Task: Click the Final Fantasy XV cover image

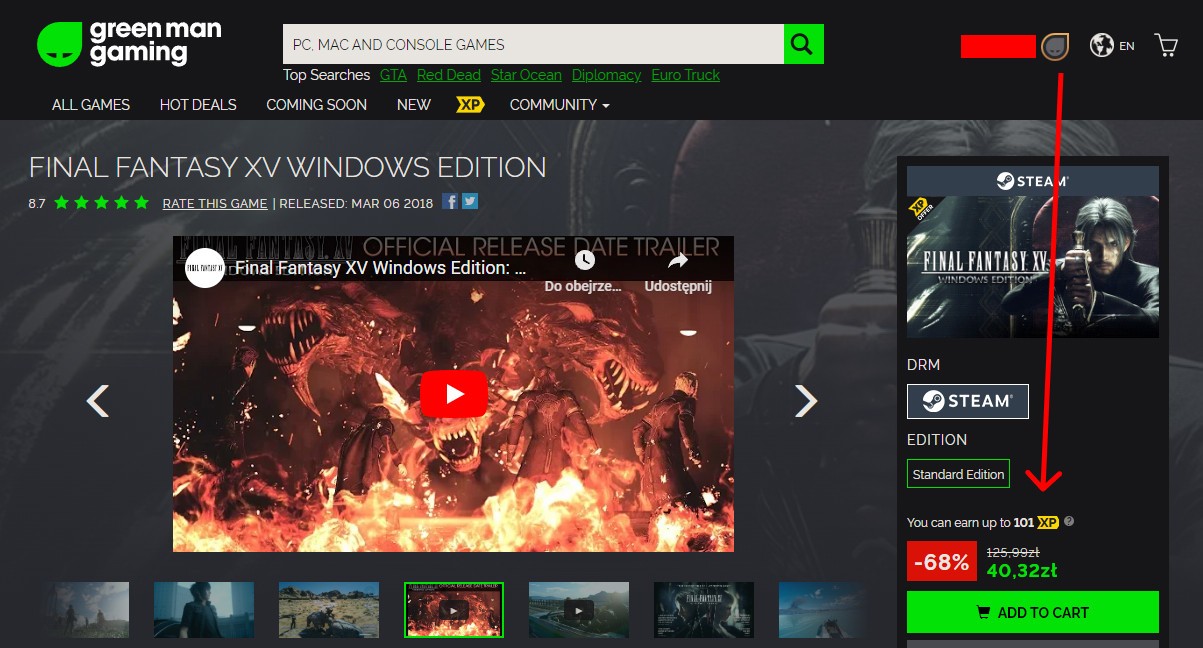Action: click(1033, 267)
